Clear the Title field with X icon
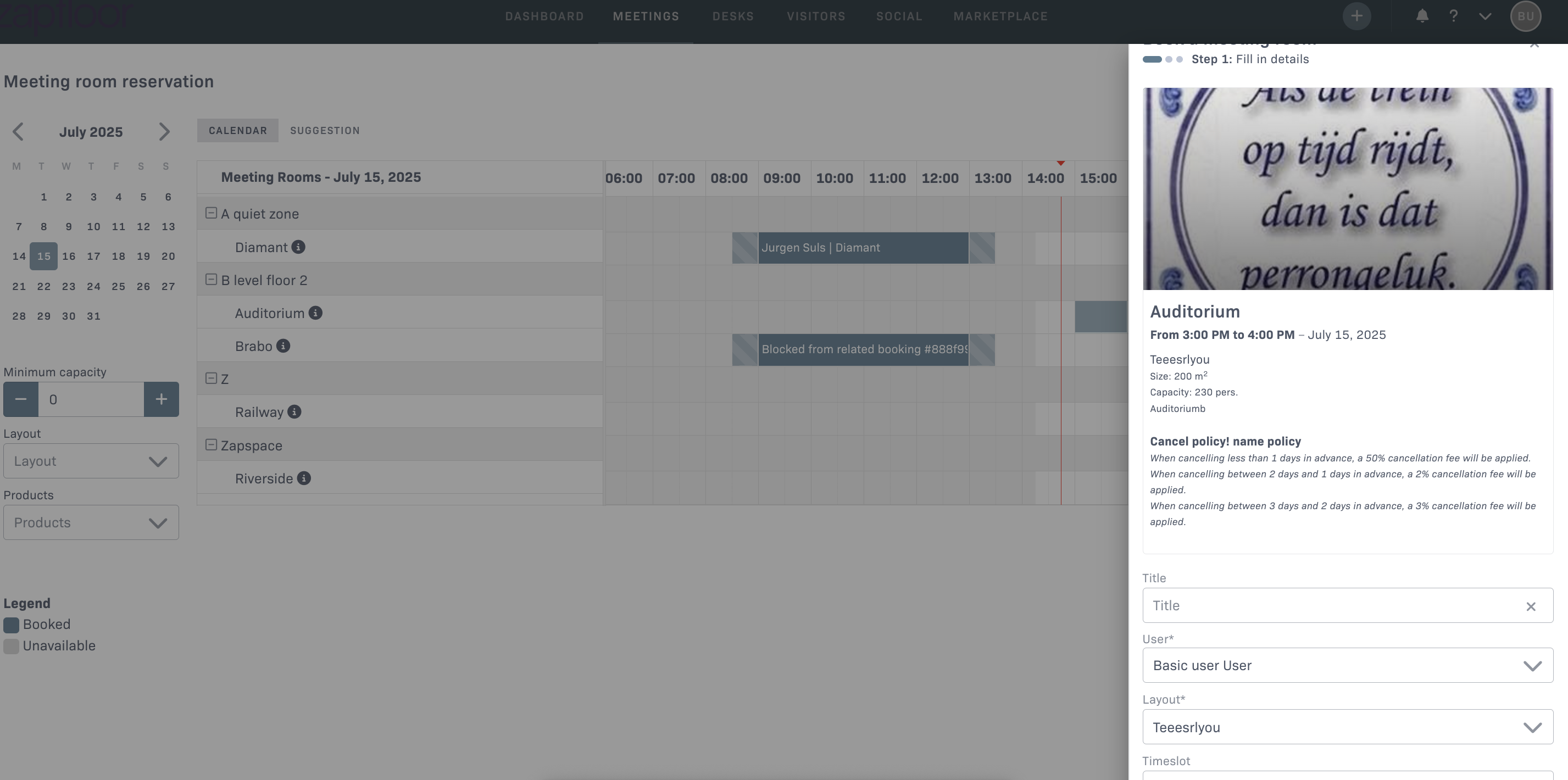Image resolution: width=1568 pixels, height=780 pixels. [x=1530, y=606]
